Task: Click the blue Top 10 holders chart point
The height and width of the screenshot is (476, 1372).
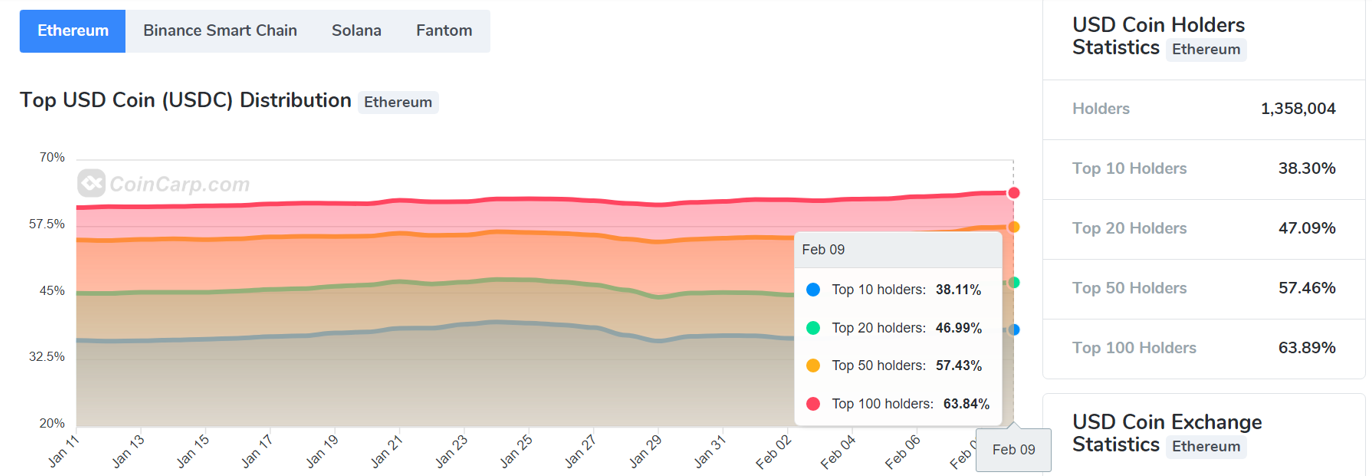Action: click(1014, 330)
